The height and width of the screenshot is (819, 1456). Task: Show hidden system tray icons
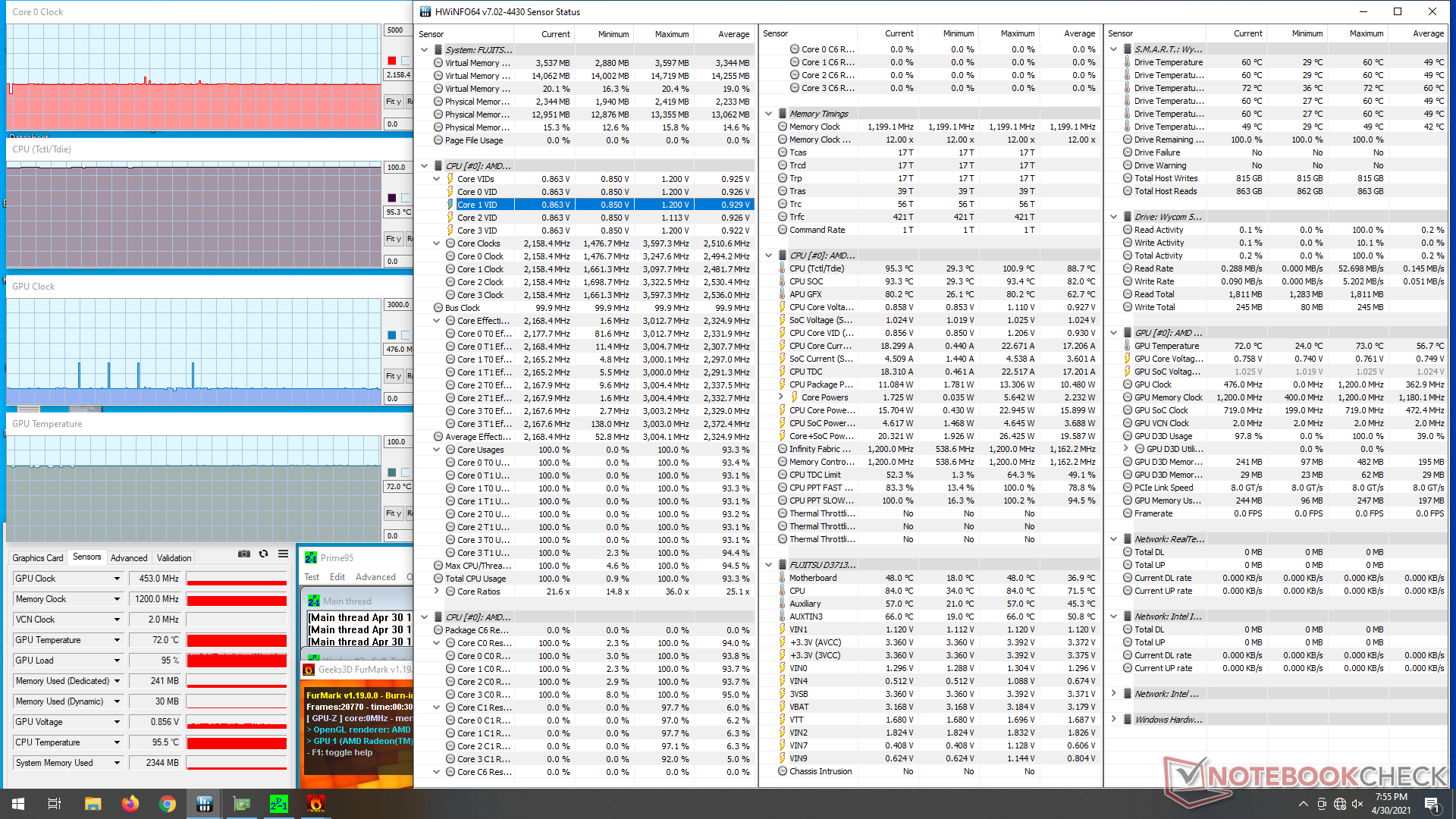coord(1303,804)
